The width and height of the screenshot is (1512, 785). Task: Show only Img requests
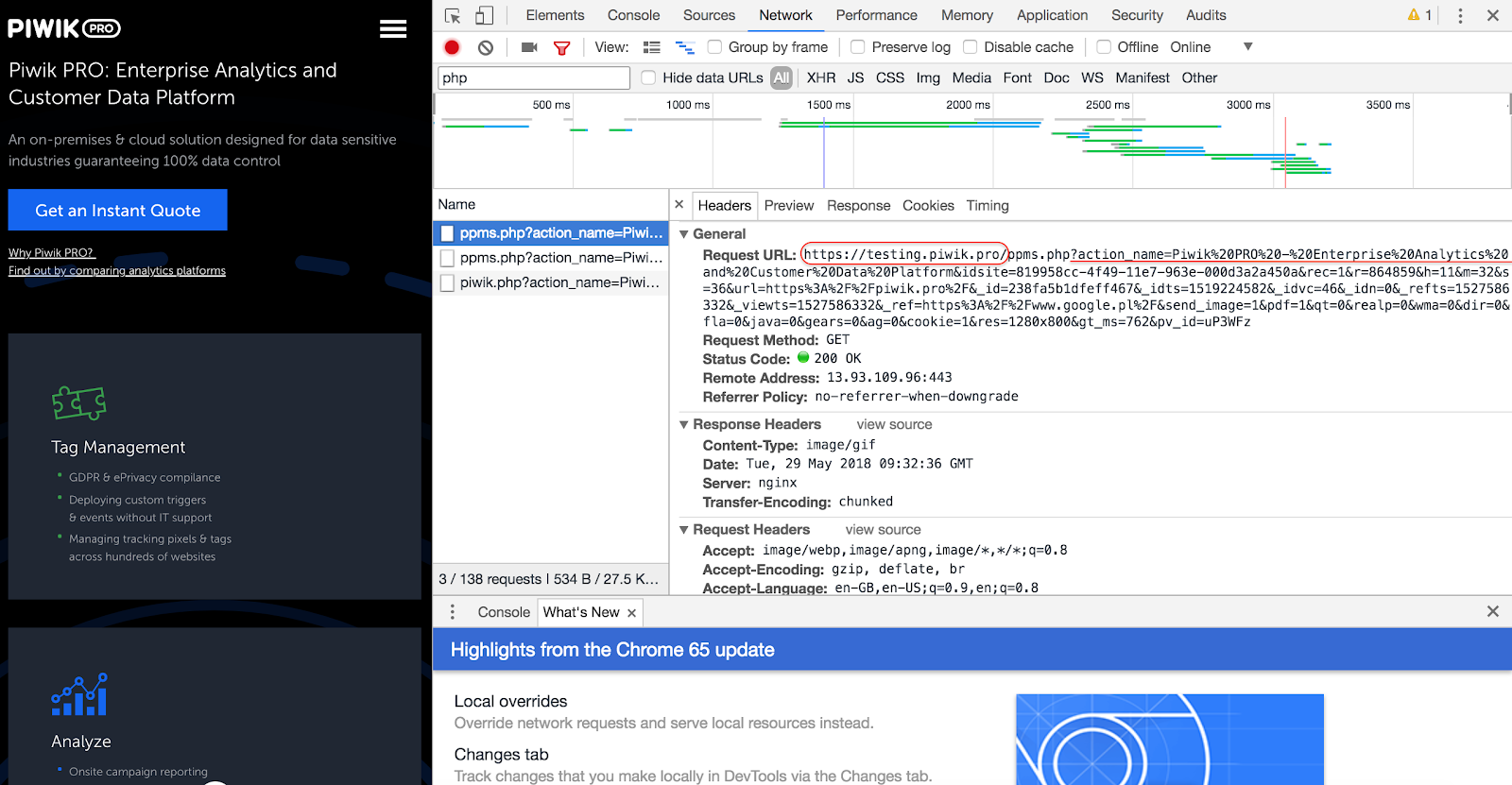point(928,78)
